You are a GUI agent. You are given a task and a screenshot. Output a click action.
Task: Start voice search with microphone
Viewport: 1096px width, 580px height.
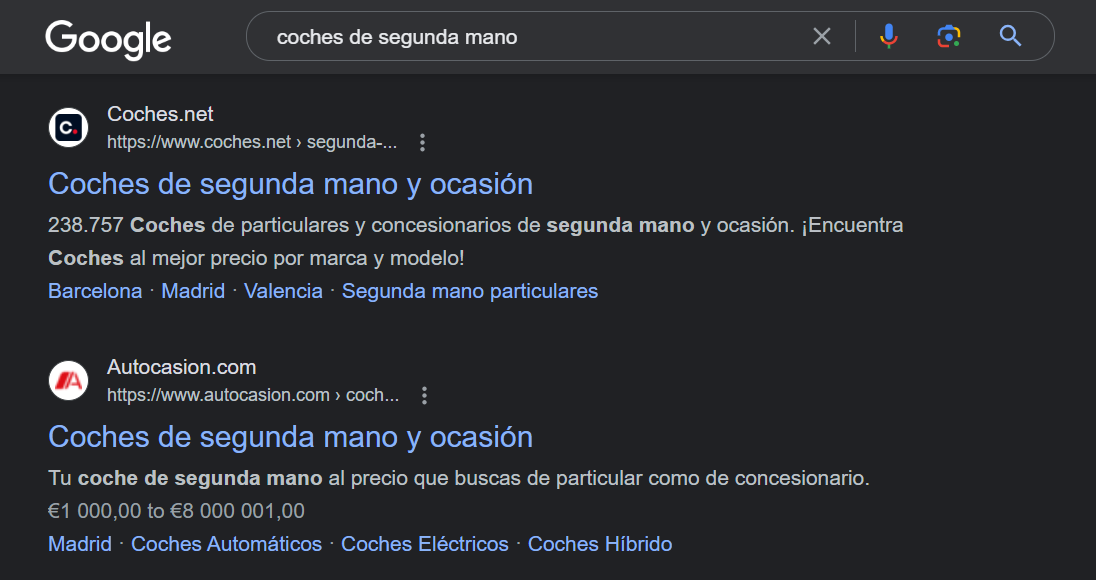[x=888, y=37]
